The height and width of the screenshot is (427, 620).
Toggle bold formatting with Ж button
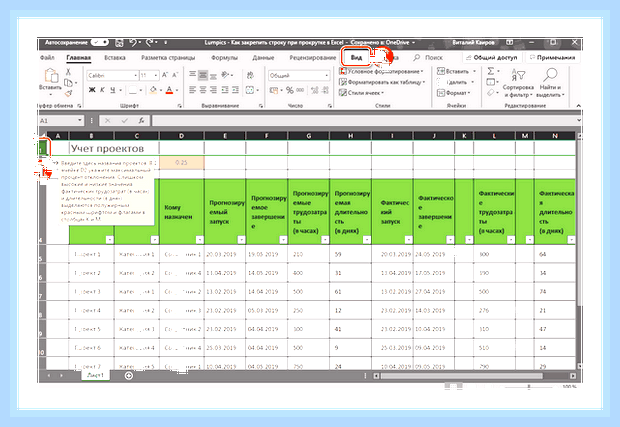tap(92, 90)
